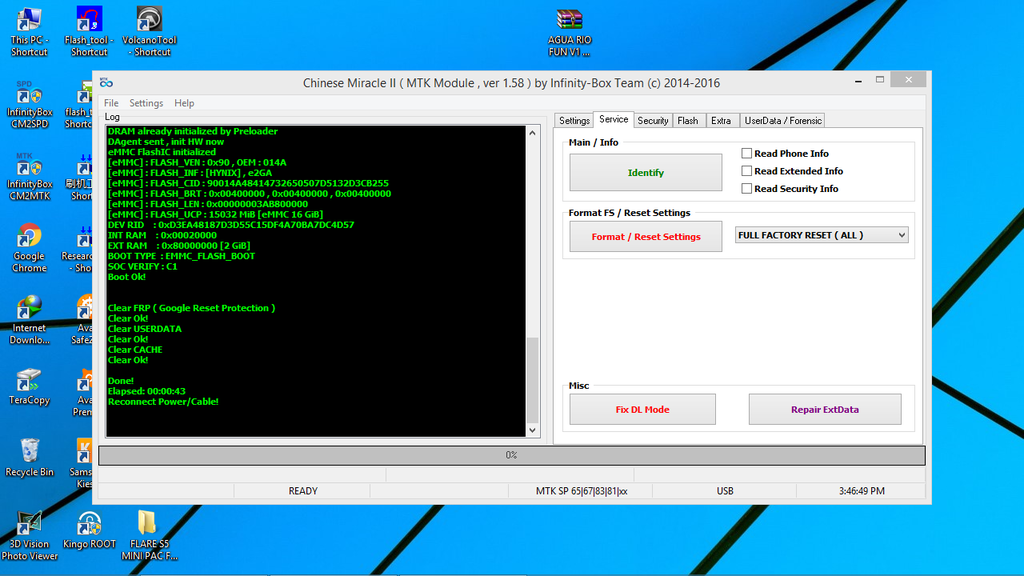This screenshot has height=576, width=1024.
Task: Tick the Read Extended Info checkbox
Action: (747, 171)
